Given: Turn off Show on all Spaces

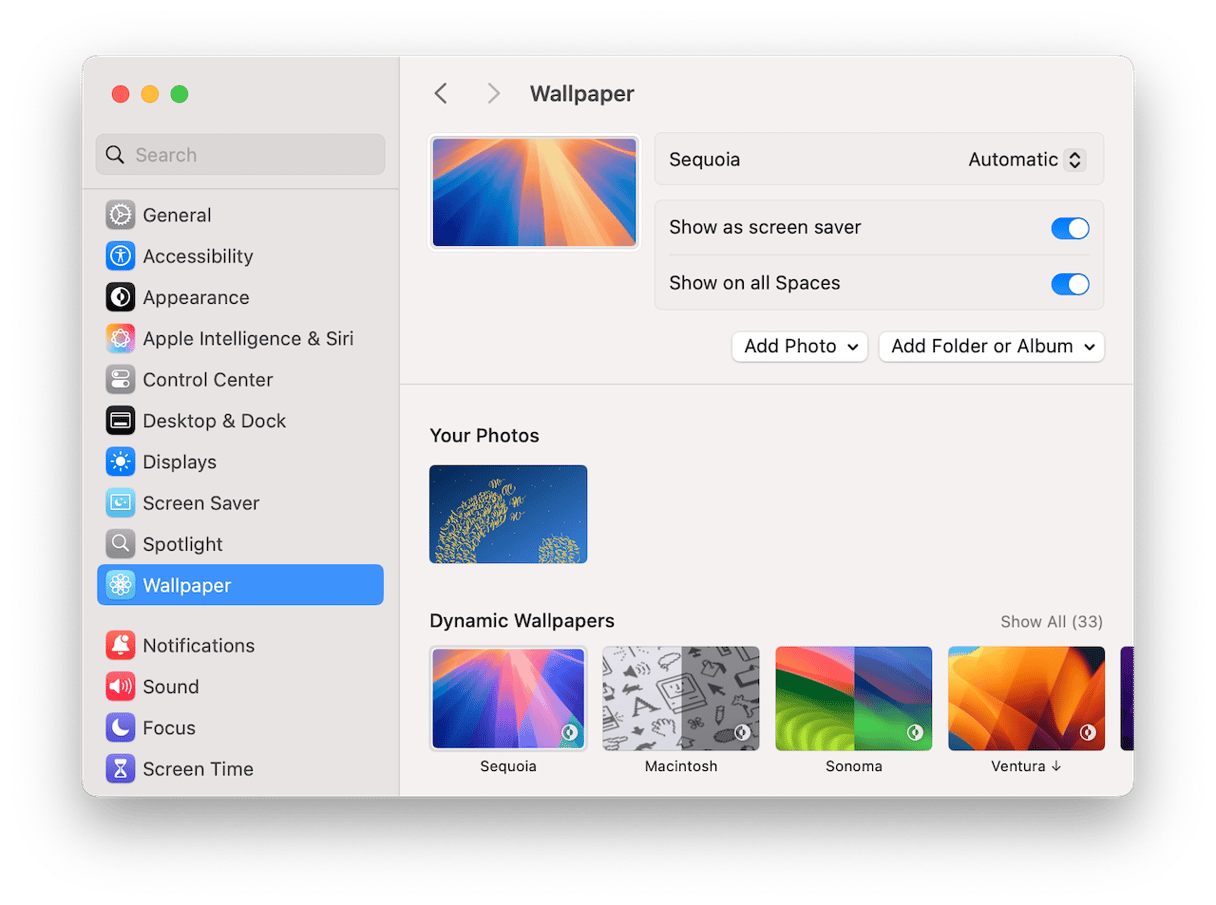Looking at the screenshot, I should pyautogui.click(x=1069, y=284).
